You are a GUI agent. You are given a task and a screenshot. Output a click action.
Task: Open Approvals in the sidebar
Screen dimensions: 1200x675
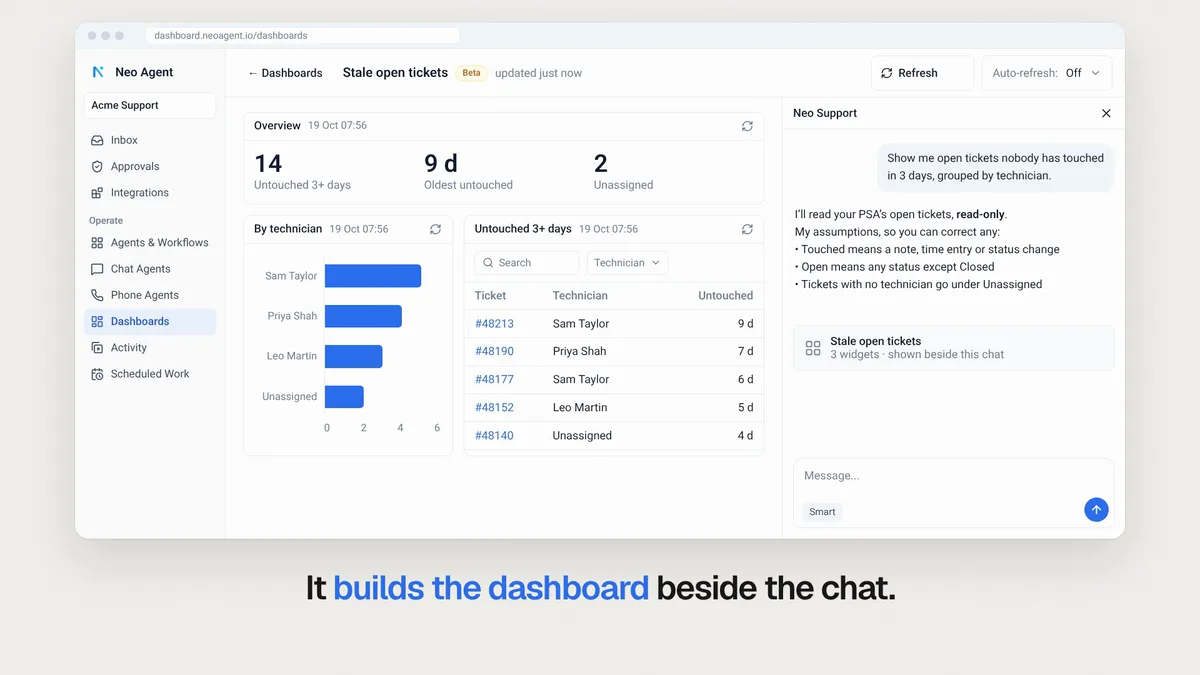point(150,166)
